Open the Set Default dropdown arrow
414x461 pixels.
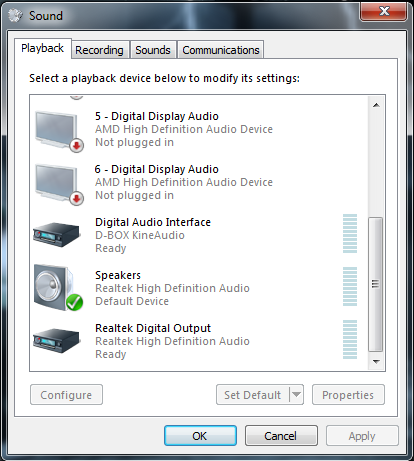click(296, 395)
